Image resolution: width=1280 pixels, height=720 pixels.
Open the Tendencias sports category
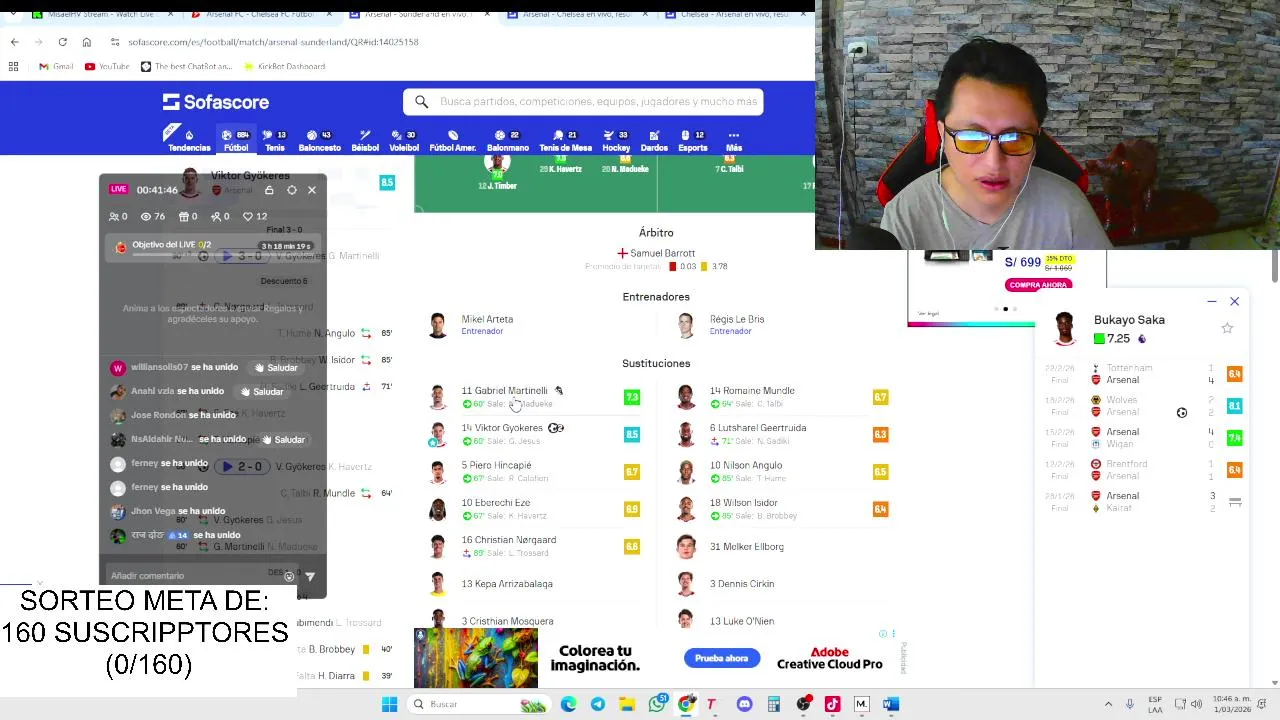click(189, 140)
